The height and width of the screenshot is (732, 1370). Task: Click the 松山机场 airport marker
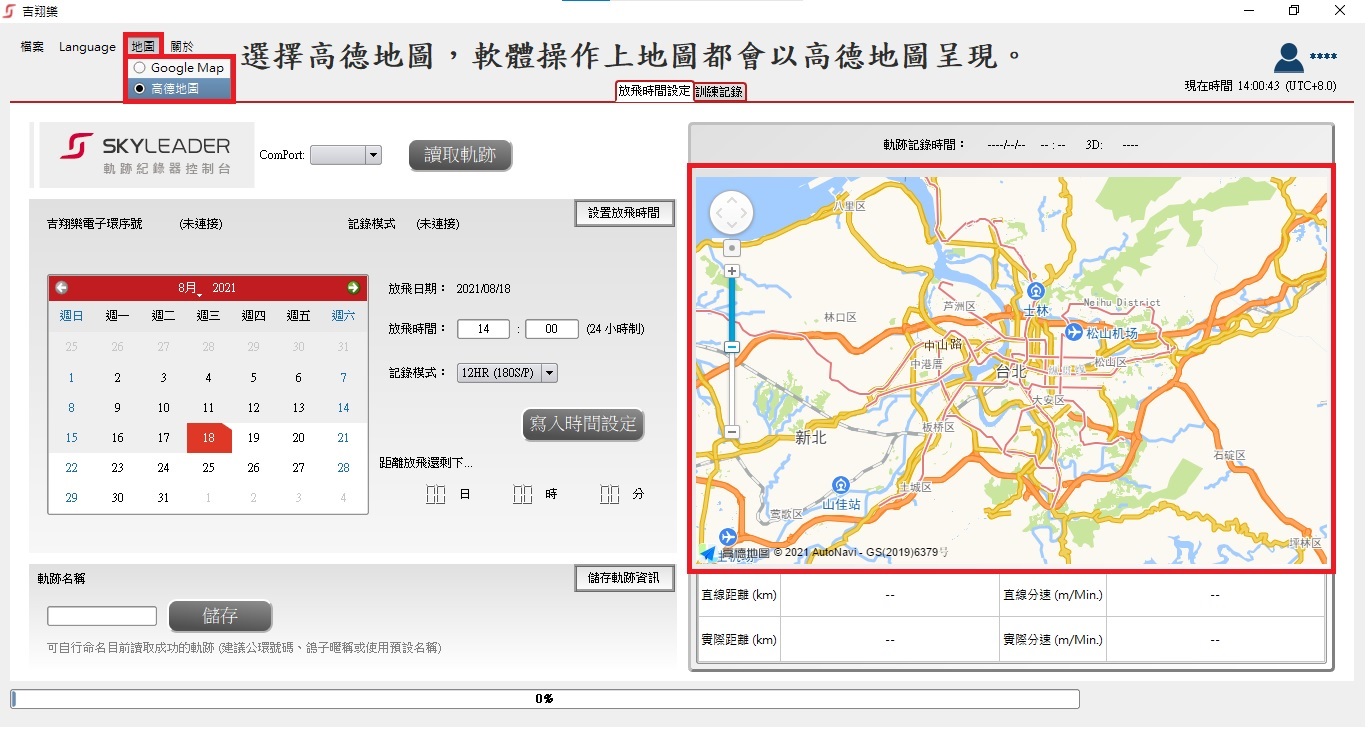[1074, 332]
